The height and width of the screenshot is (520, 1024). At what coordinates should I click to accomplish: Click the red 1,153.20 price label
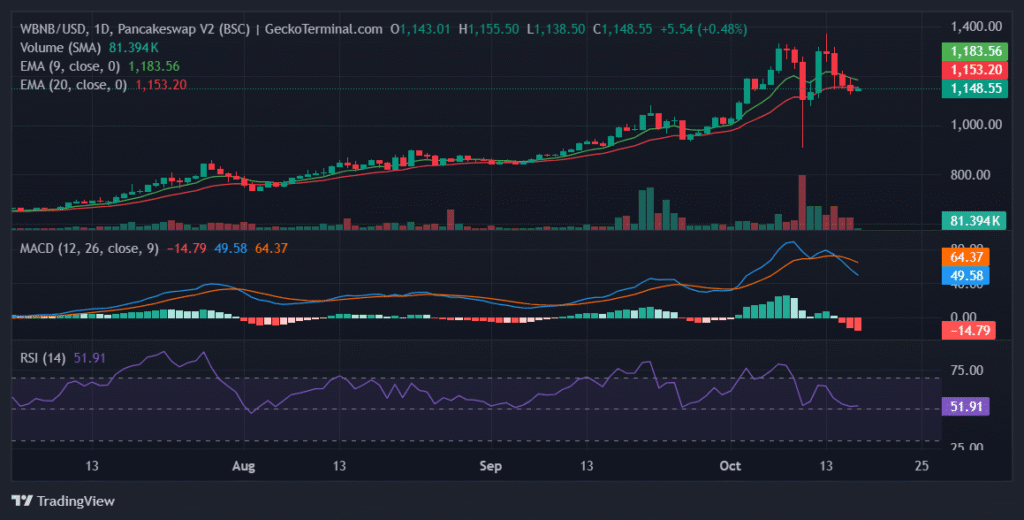[x=974, y=70]
